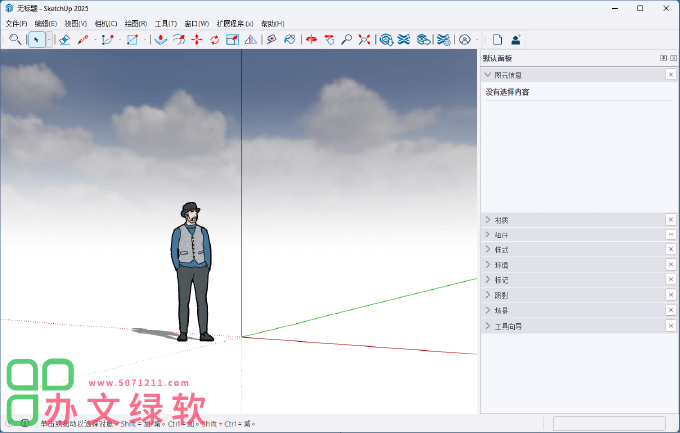
Task: Close the 默认面板 tray
Action: pos(673,58)
